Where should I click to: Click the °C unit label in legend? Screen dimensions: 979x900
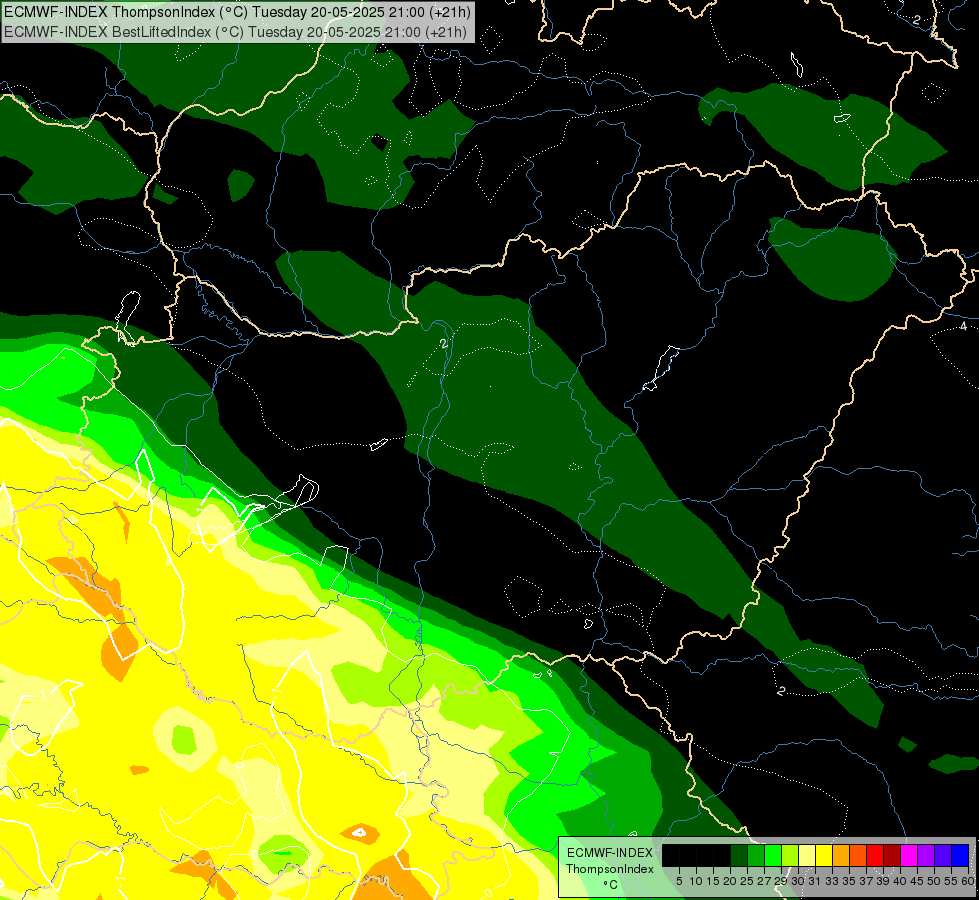pyautogui.click(x=611, y=885)
